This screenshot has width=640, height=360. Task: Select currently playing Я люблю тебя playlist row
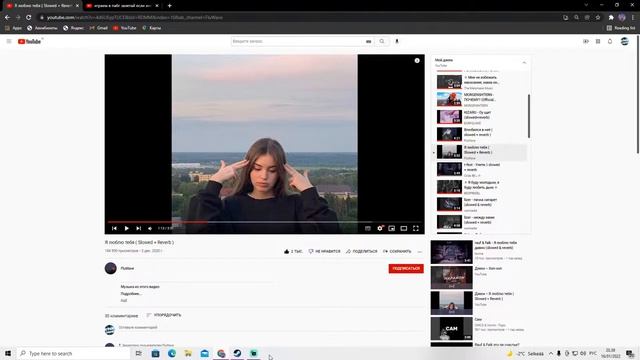pyautogui.click(x=480, y=152)
